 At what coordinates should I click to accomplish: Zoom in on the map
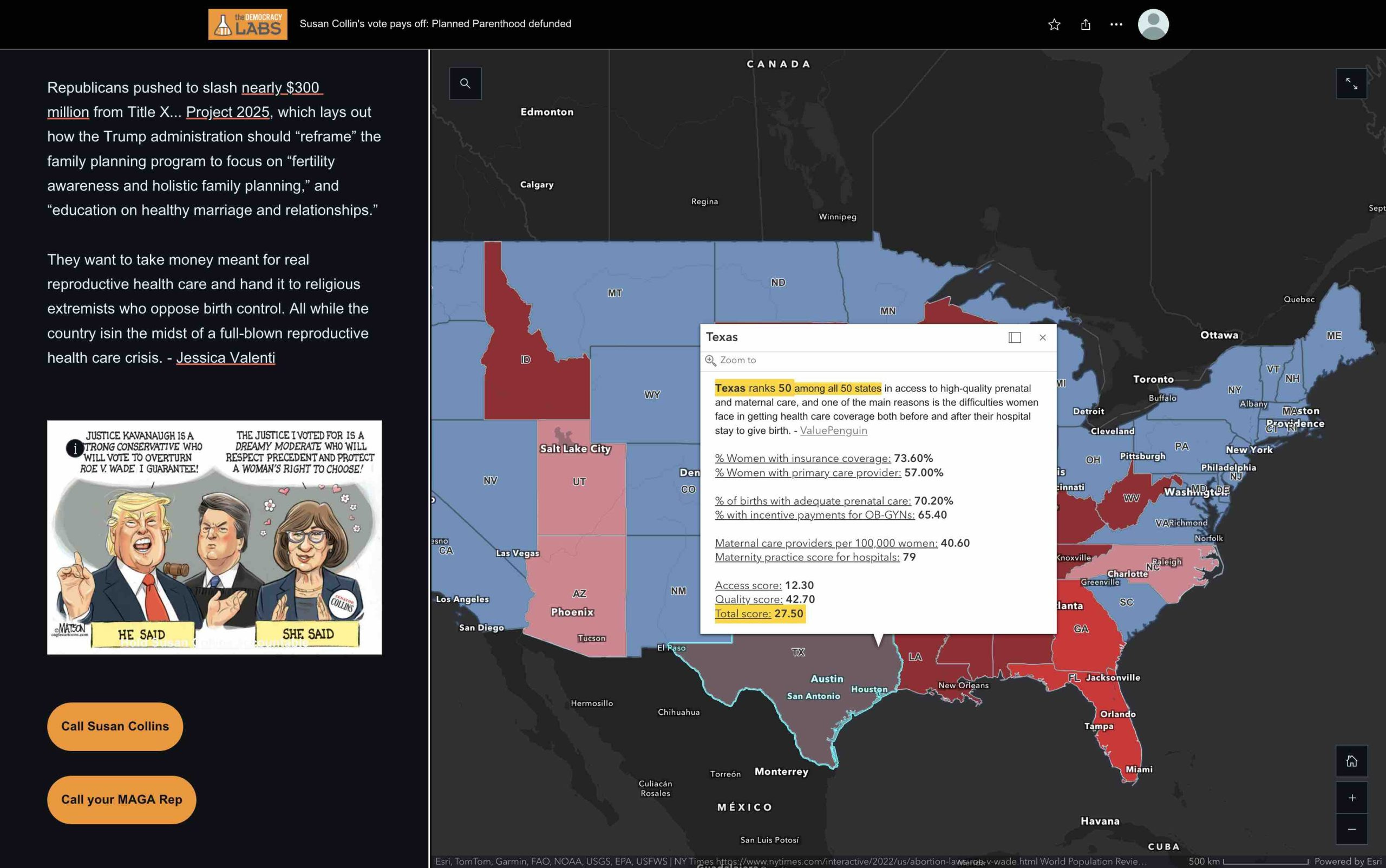click(x=1351, y=798)
